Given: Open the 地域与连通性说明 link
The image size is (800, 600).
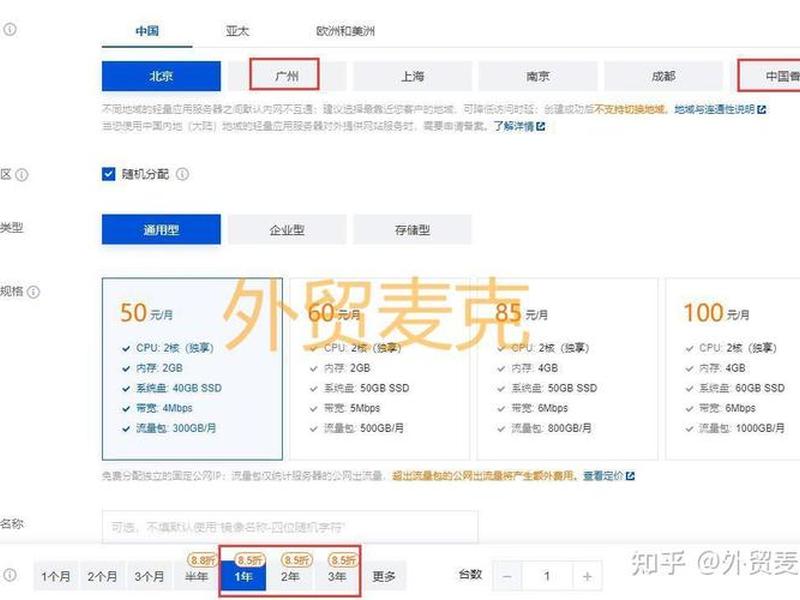Looking at the screenshot, I should (x=714, y=109).
